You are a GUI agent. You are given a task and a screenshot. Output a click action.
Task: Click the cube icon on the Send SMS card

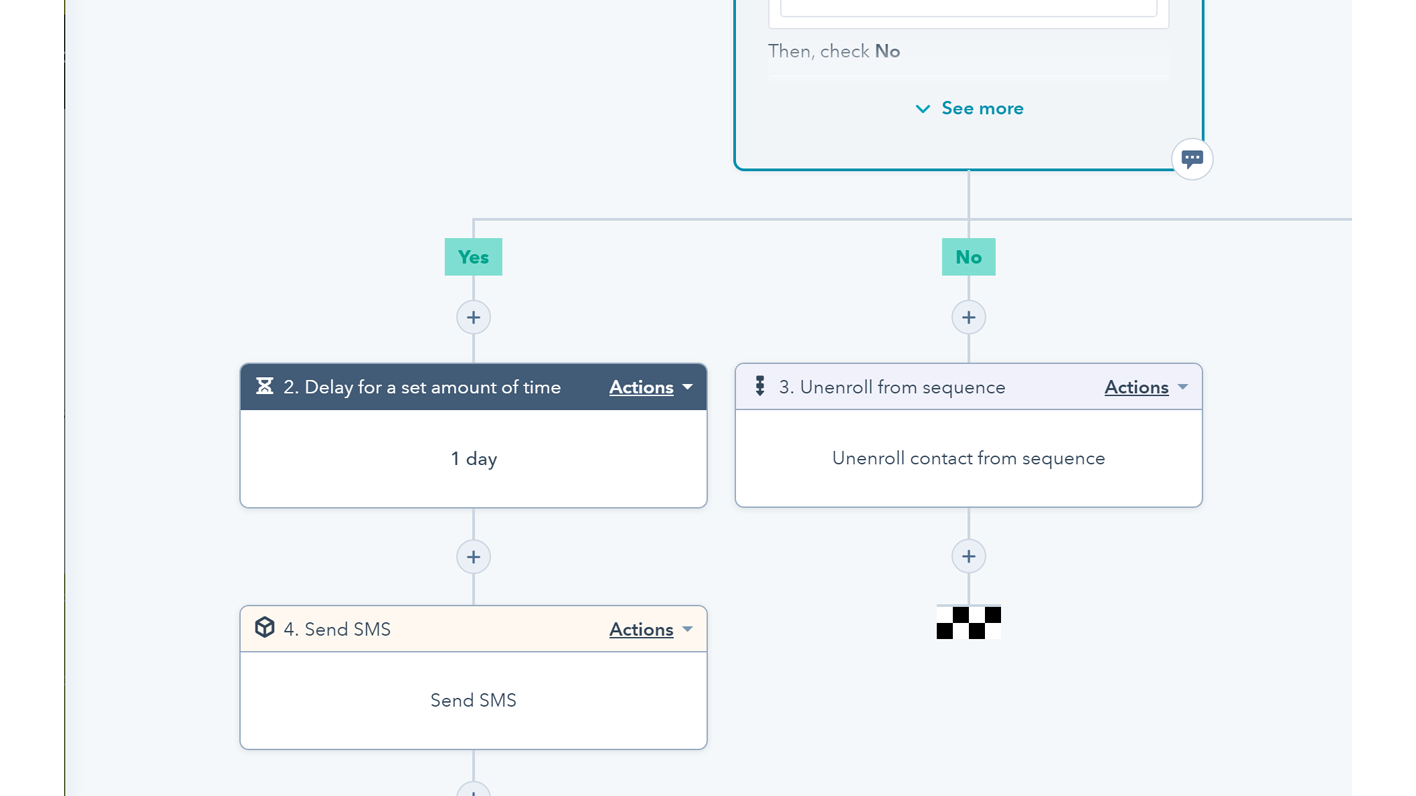pos(265,628)
